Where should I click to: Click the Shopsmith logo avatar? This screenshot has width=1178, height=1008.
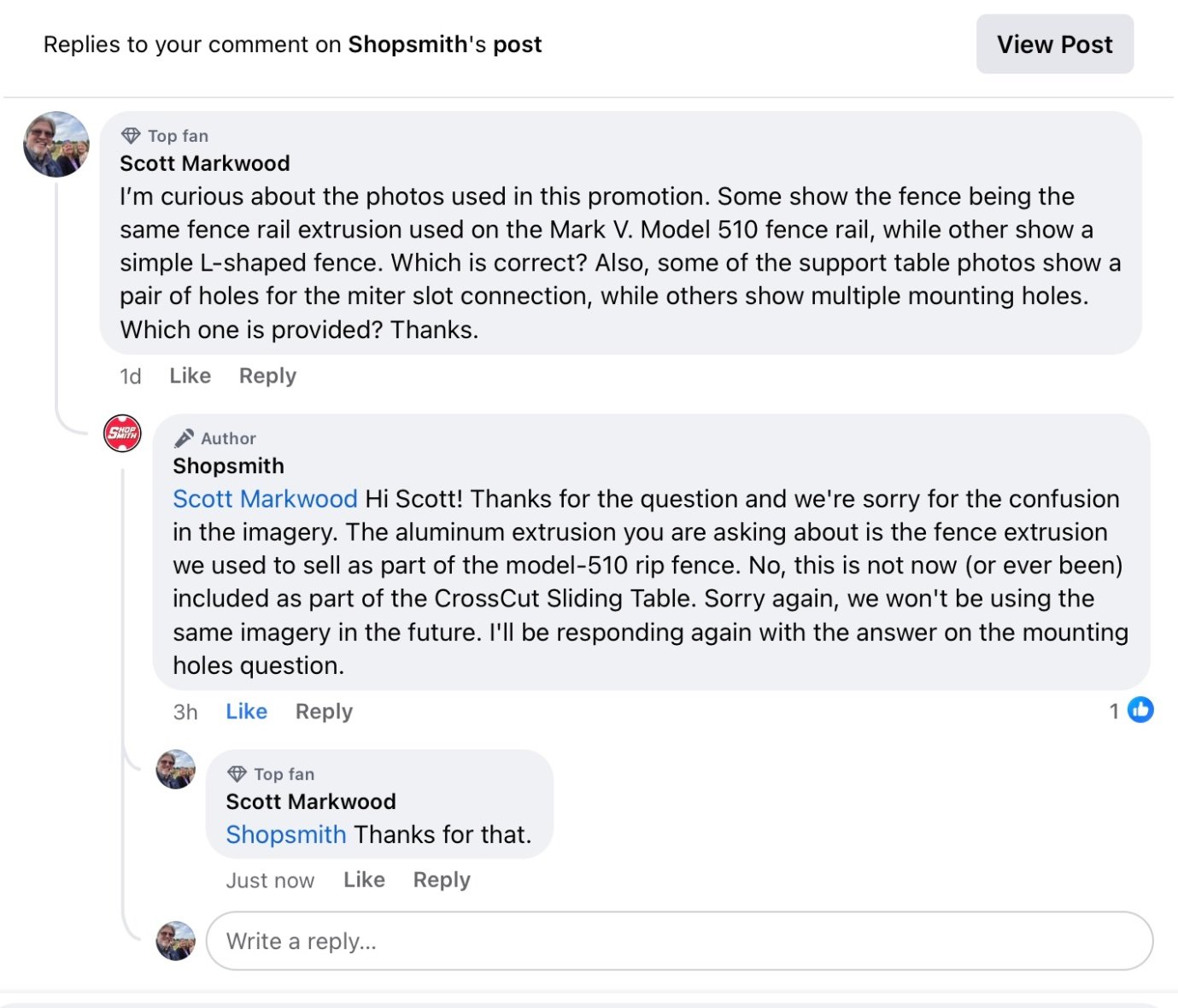tap(122, 433)
